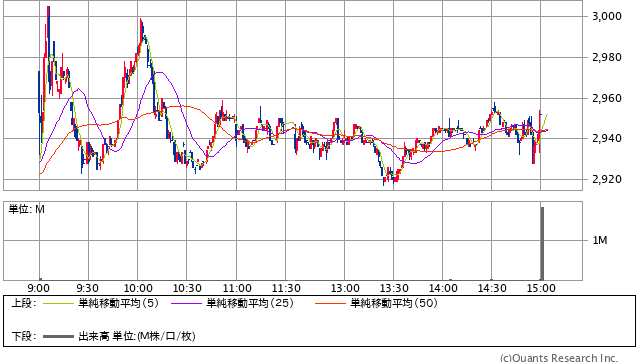Click the 単純移動平均(25) legend text

tap(250, 303)
